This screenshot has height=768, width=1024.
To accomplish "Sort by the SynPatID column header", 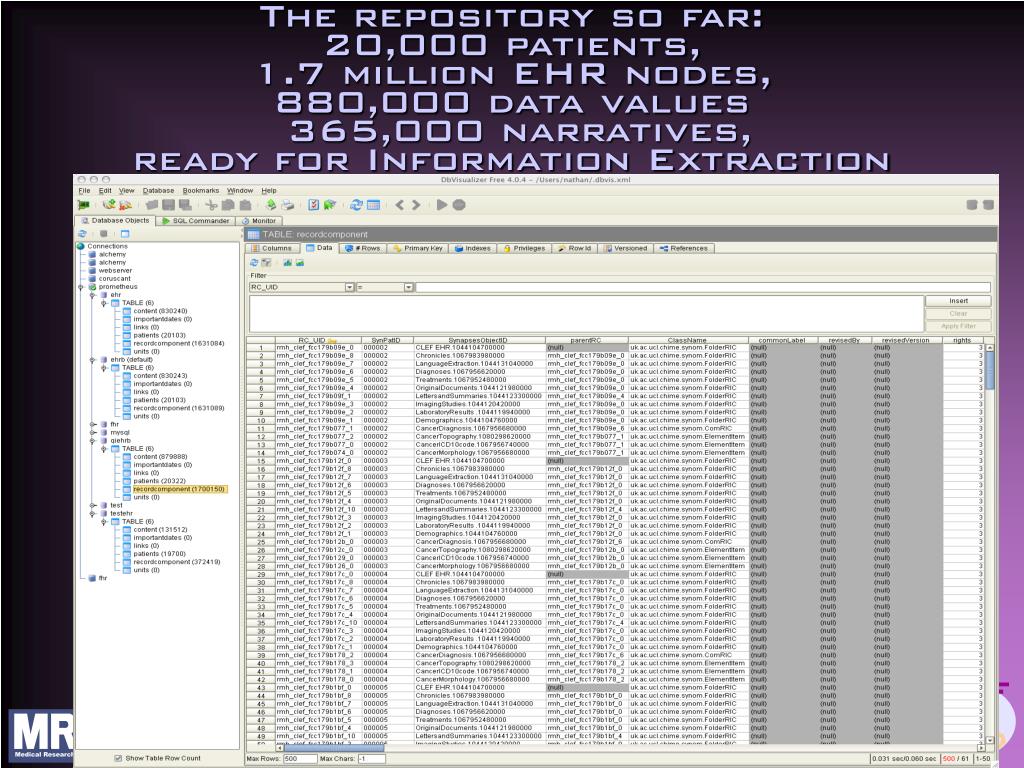I will pos(386,340).
